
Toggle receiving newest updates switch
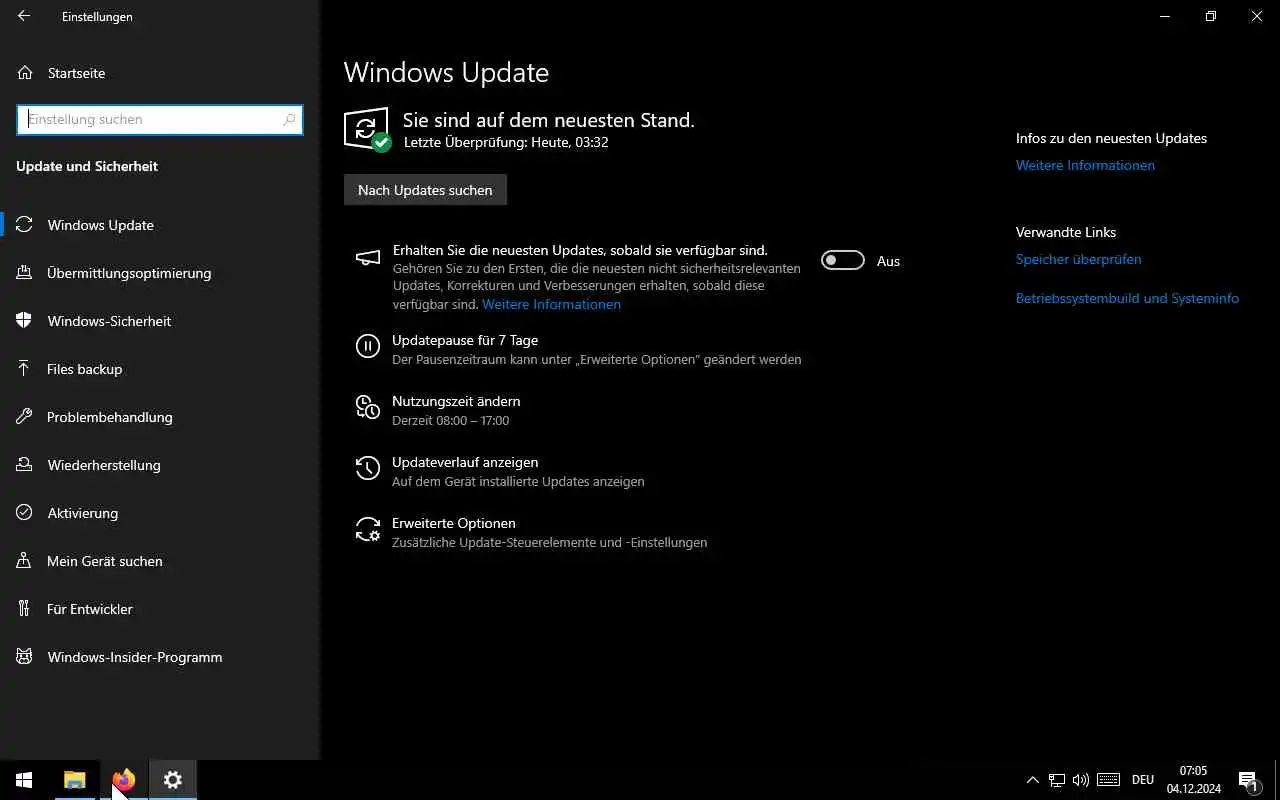click(843, 260)
